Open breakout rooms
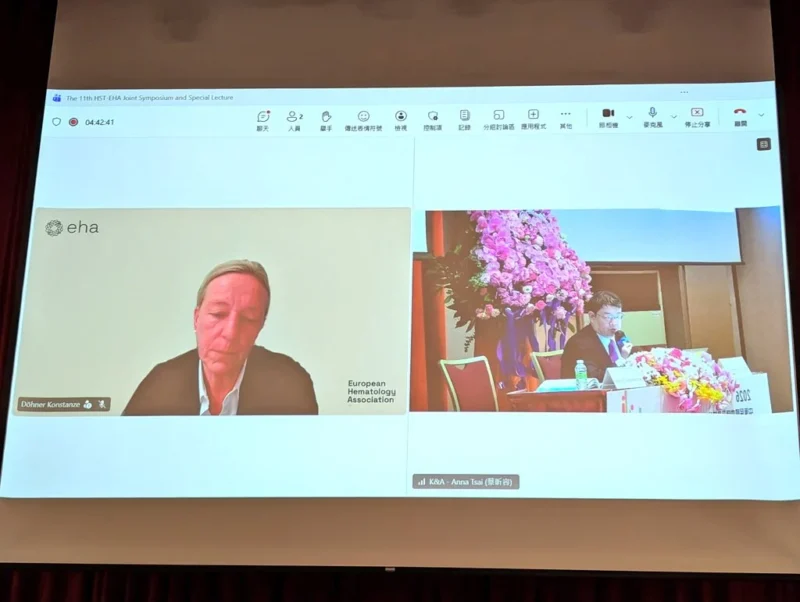The height and width of the screenshot is (602, 800). [499, 118]
